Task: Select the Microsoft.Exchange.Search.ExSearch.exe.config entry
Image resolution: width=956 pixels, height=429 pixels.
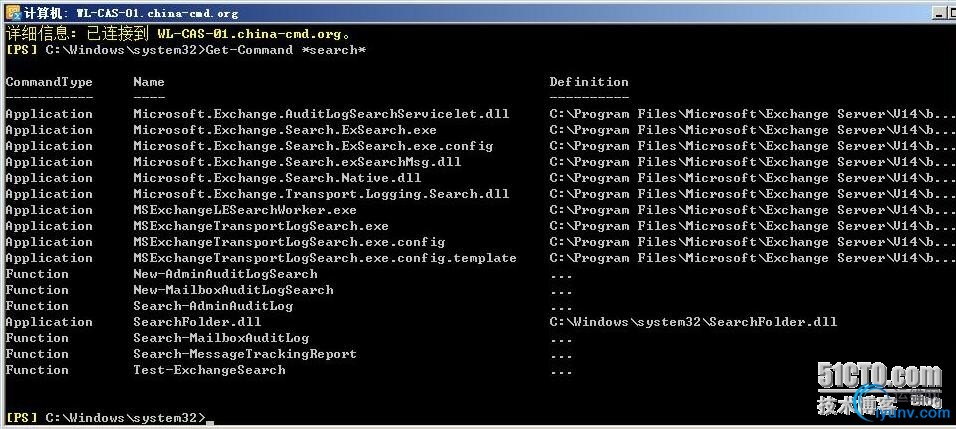Action: click(x=313, y=146)
